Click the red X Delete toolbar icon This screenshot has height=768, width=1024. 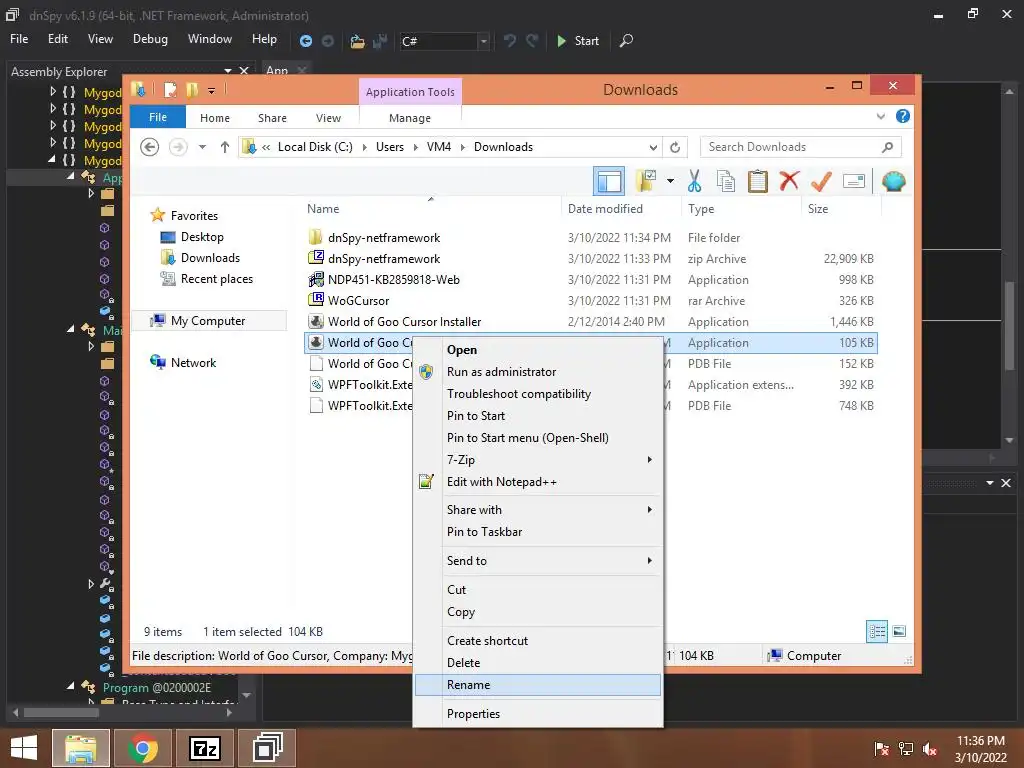point(789,180)
